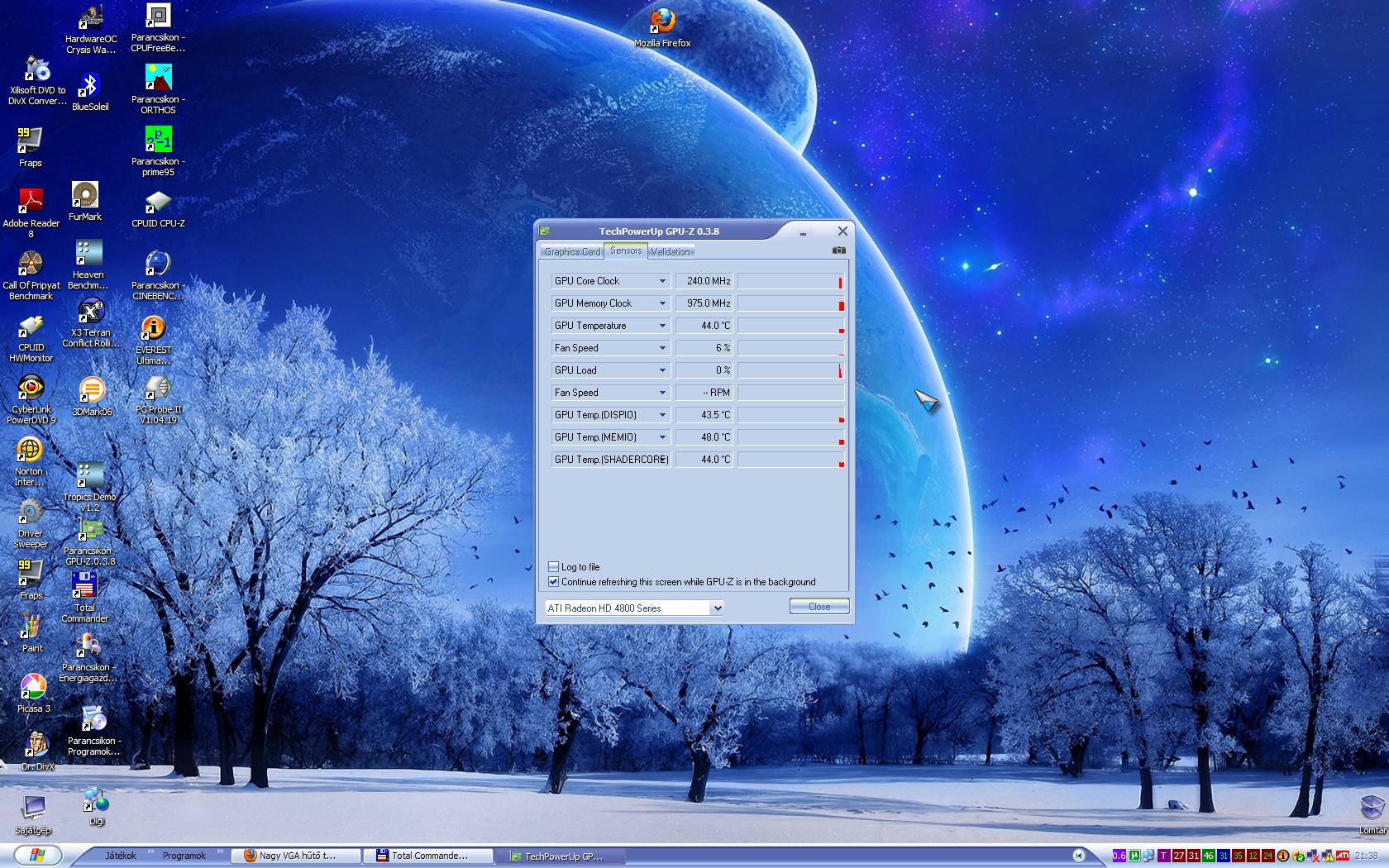1389x868 pixels.
Task: Expand the GPU Load sensor dropdown
Action: coord(662,370)
